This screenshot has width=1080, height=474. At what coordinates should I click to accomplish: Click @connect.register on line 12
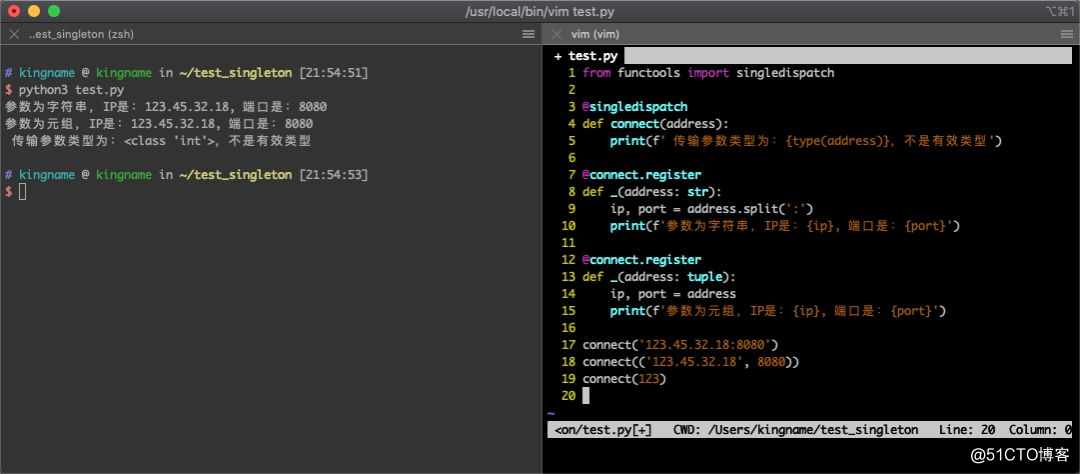[641, 260]
